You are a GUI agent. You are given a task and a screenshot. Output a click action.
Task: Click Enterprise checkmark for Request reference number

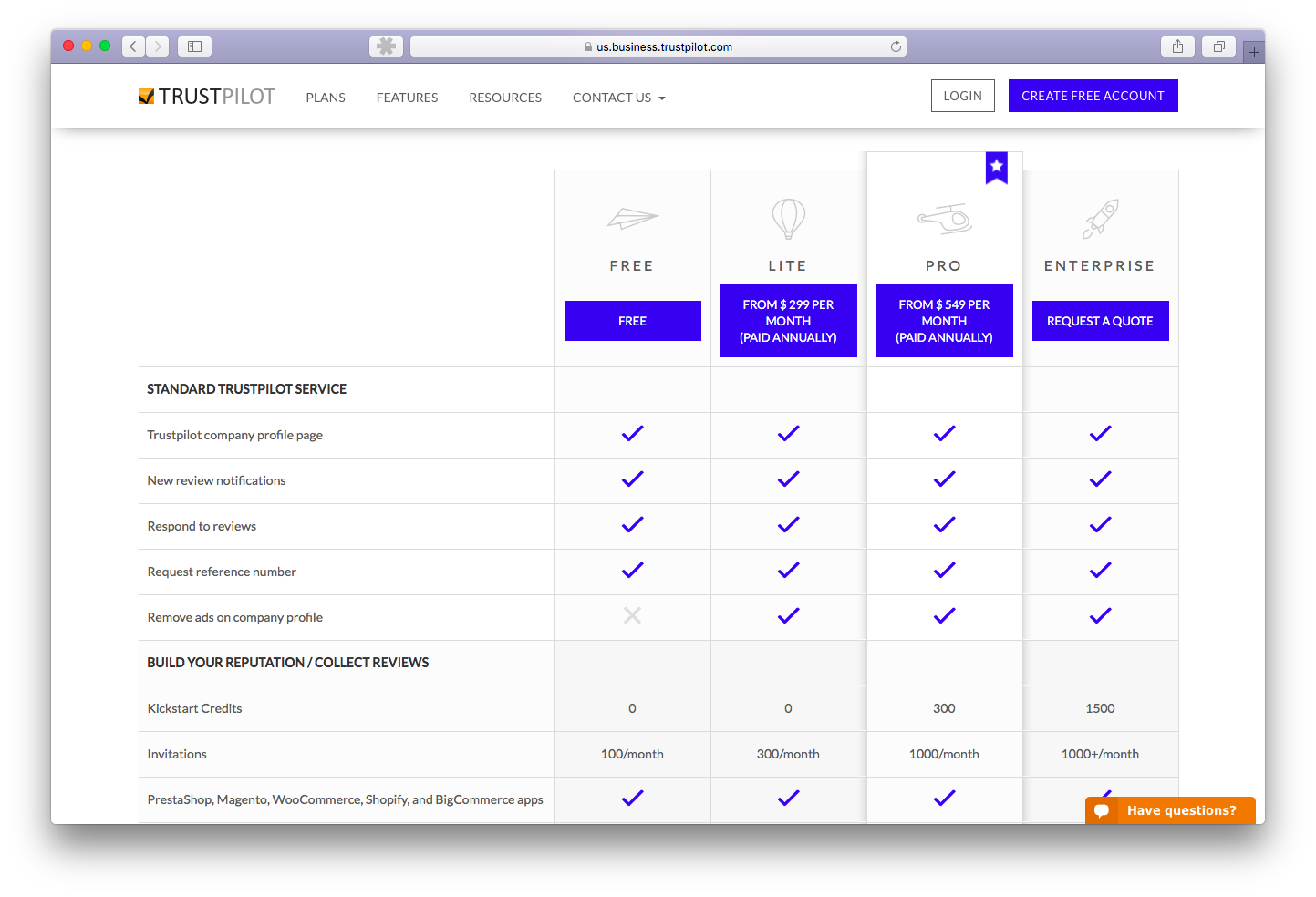pos(1100,571)
